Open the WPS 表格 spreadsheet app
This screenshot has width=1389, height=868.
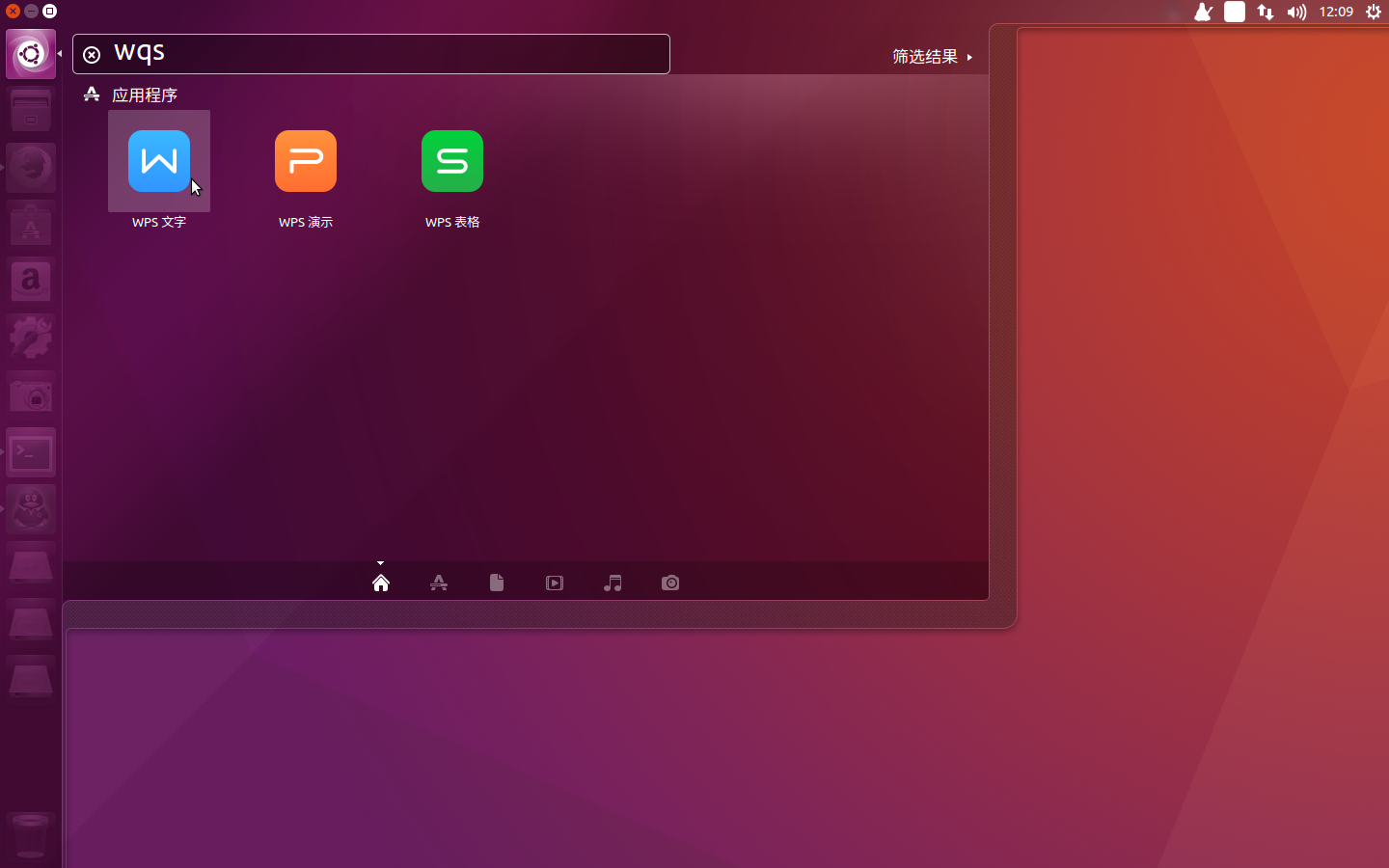tap(451, 161)
